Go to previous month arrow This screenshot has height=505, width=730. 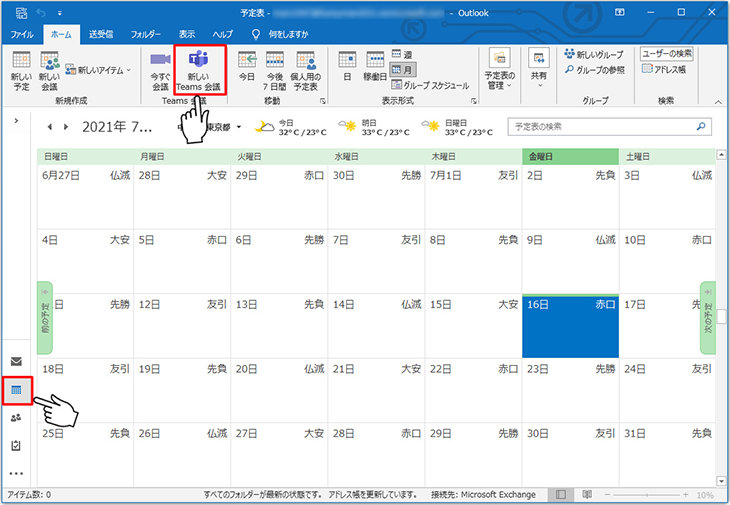(50, 127)
